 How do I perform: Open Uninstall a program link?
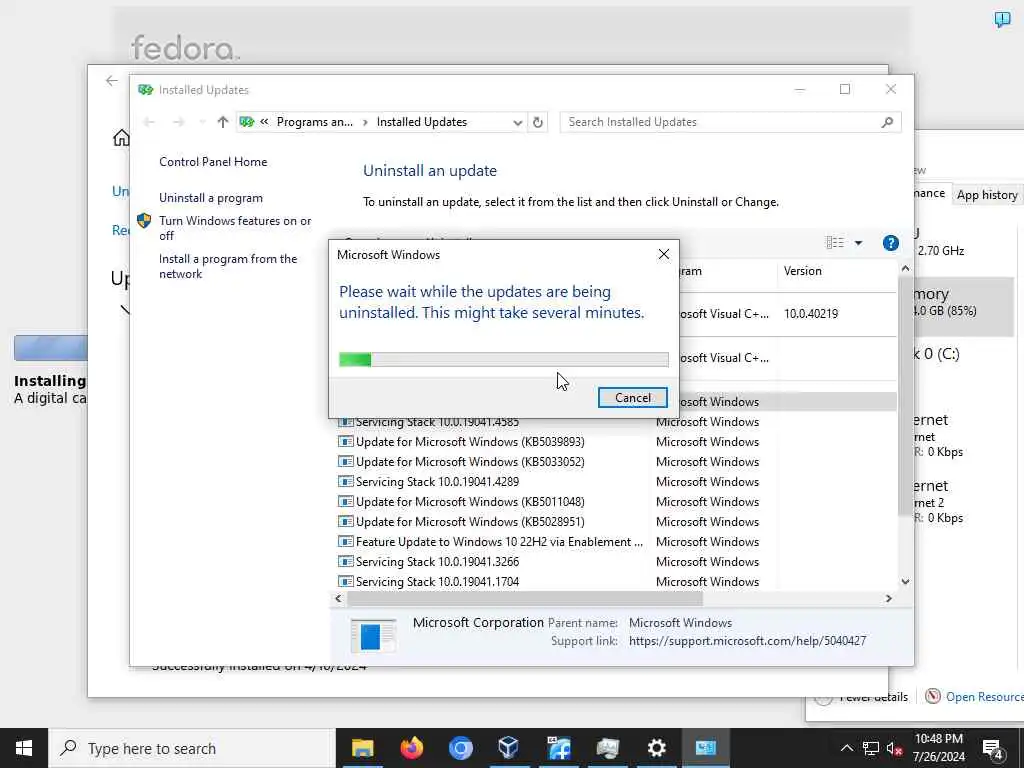point(211,198)
